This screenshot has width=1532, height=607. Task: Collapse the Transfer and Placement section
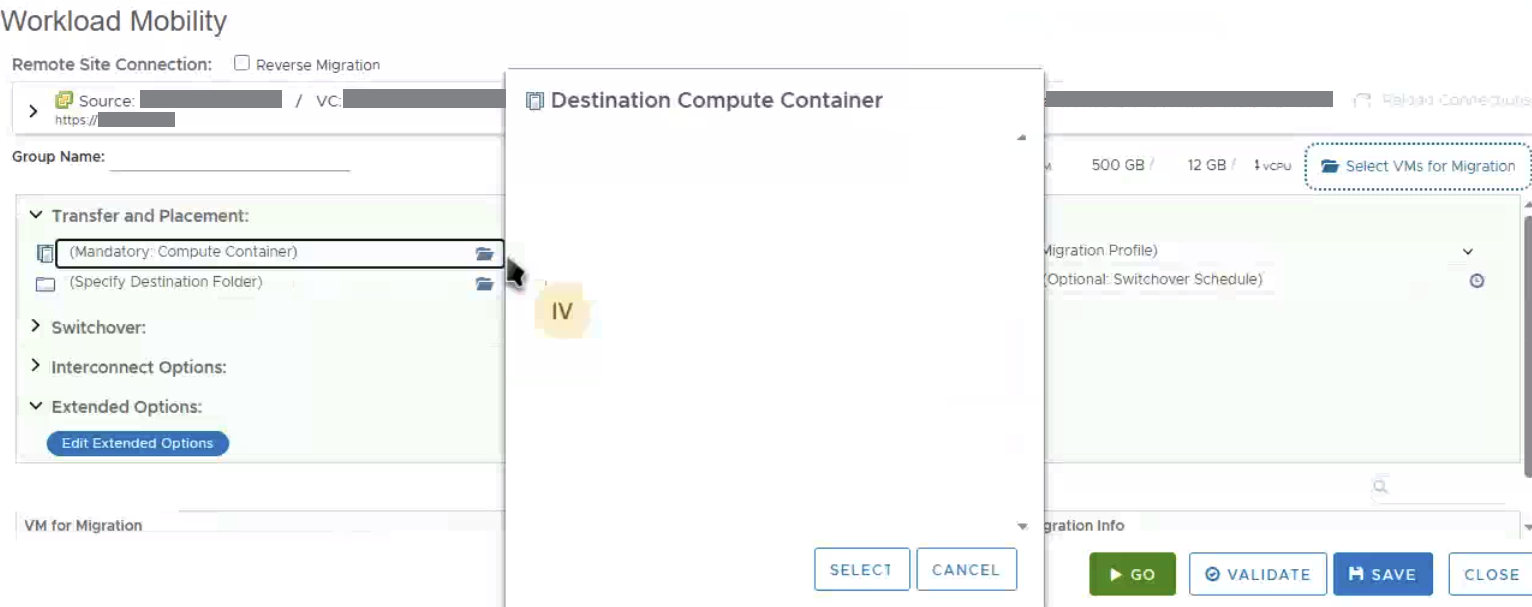tap(36, 215)
